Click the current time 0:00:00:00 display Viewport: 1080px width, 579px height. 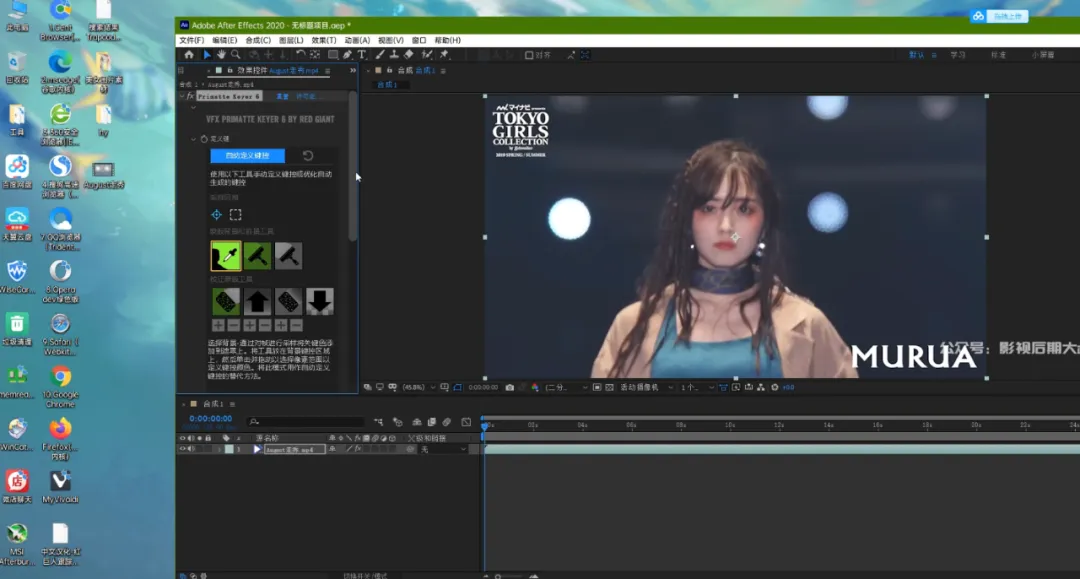pyautogui.click(x=211, y=419)
